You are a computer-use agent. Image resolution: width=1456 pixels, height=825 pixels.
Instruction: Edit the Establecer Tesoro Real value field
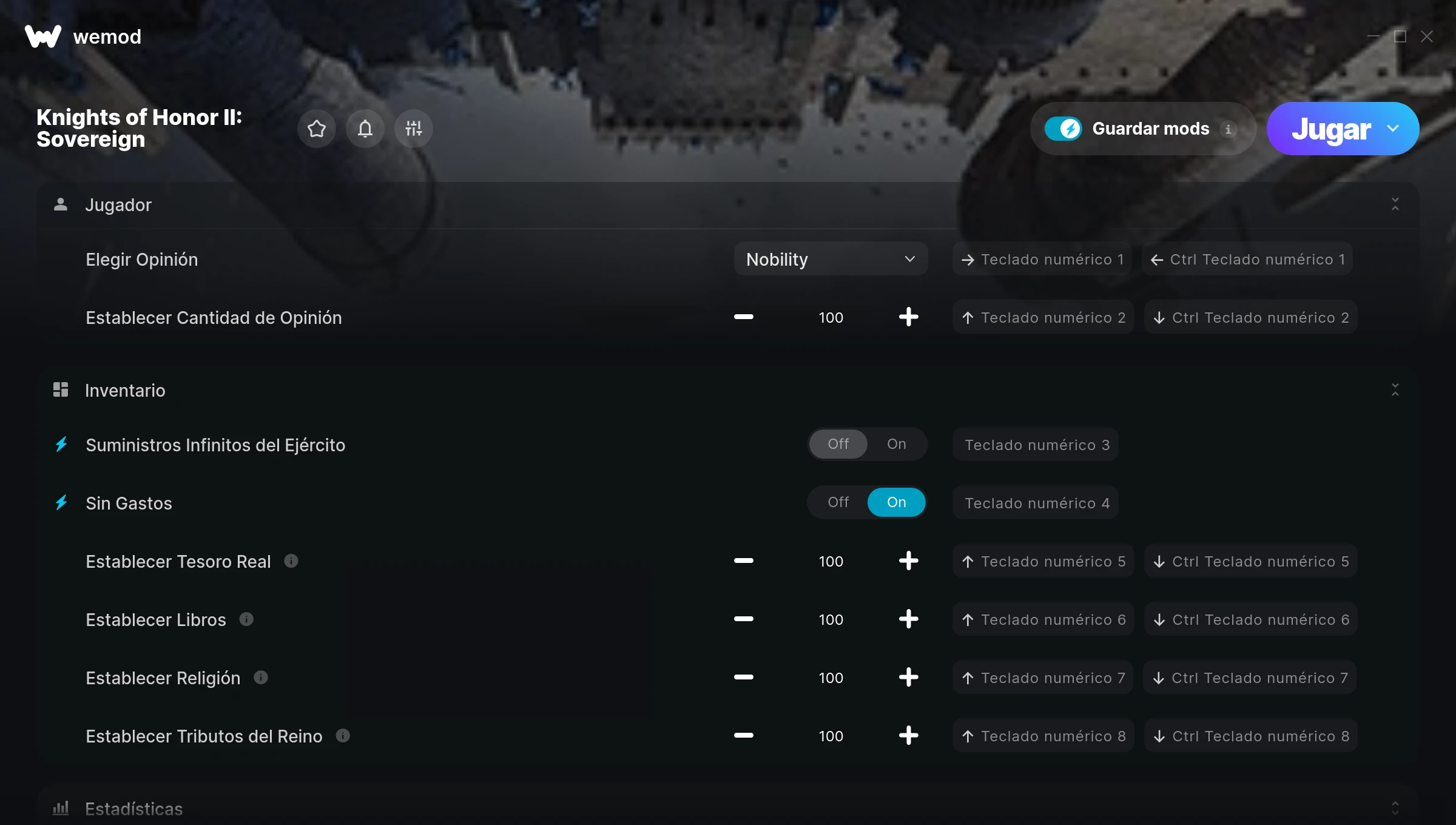click(x=831, y=561)
